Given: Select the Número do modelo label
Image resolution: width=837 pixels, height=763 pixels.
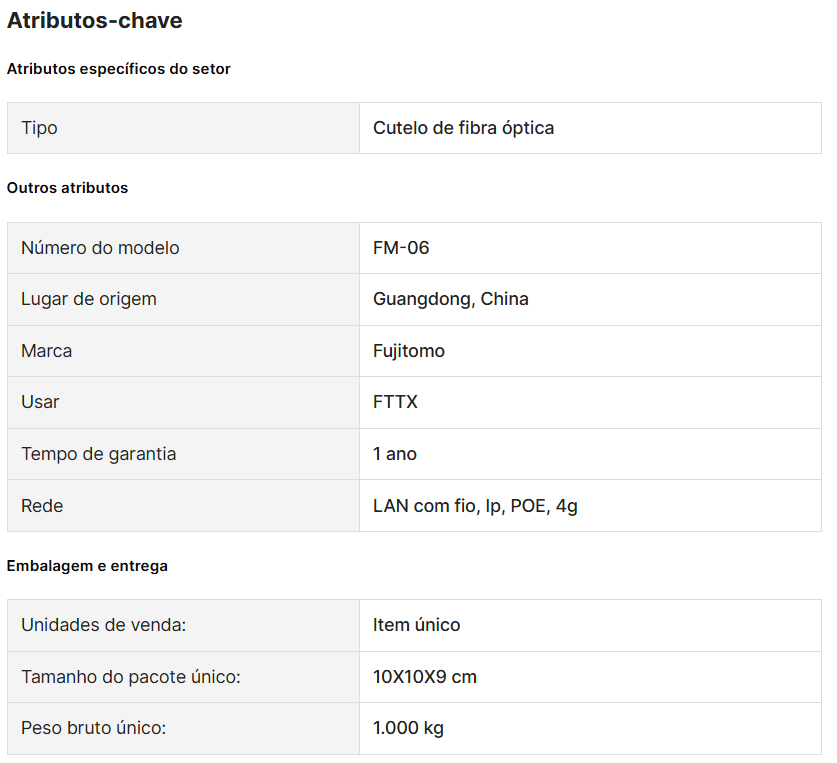Looking at the screenshot, I should [x=100, y=248].
